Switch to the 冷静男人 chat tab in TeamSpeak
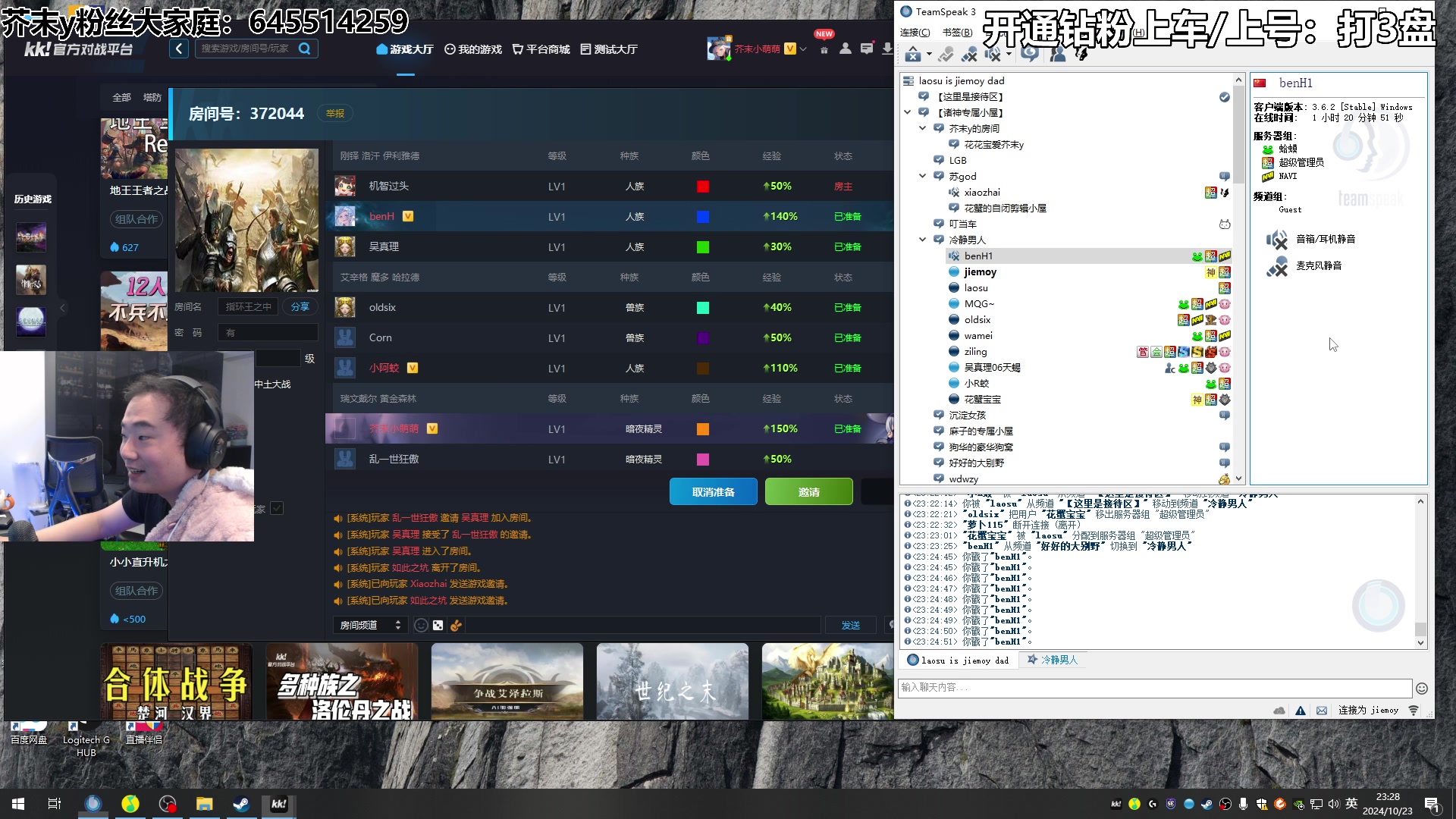This screenshot has height=819, width=1456. tap(1053, 660)
